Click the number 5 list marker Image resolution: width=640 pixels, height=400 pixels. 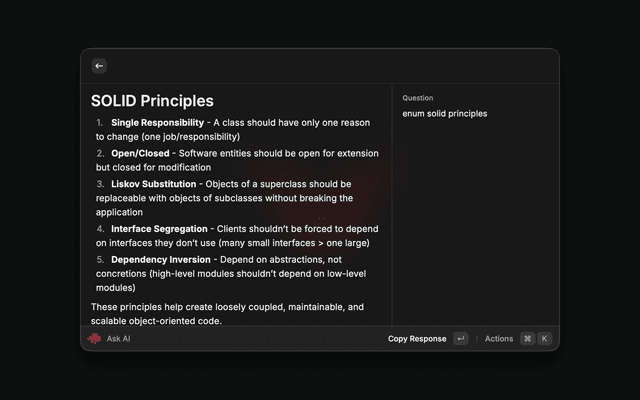100,260
